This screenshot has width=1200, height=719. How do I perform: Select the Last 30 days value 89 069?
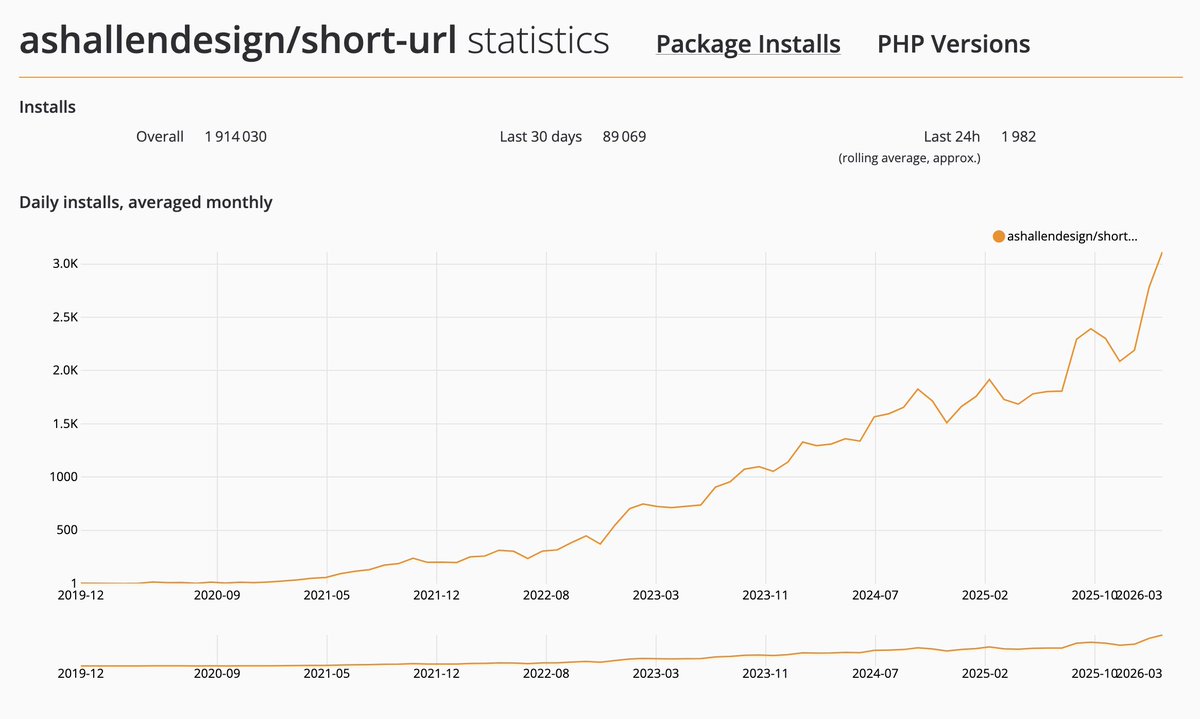pyautogui.click(x=624, y=136)
